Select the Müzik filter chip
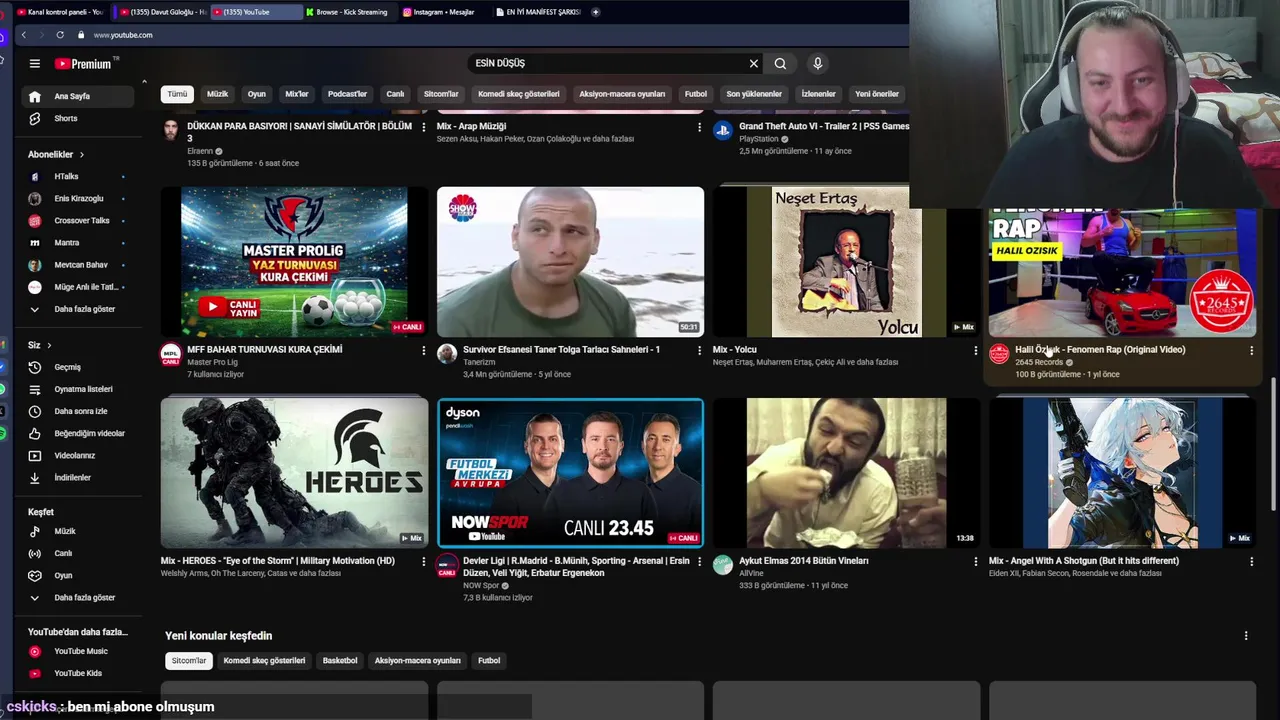This screenshot has height=720, width=1280. point(217,94)
